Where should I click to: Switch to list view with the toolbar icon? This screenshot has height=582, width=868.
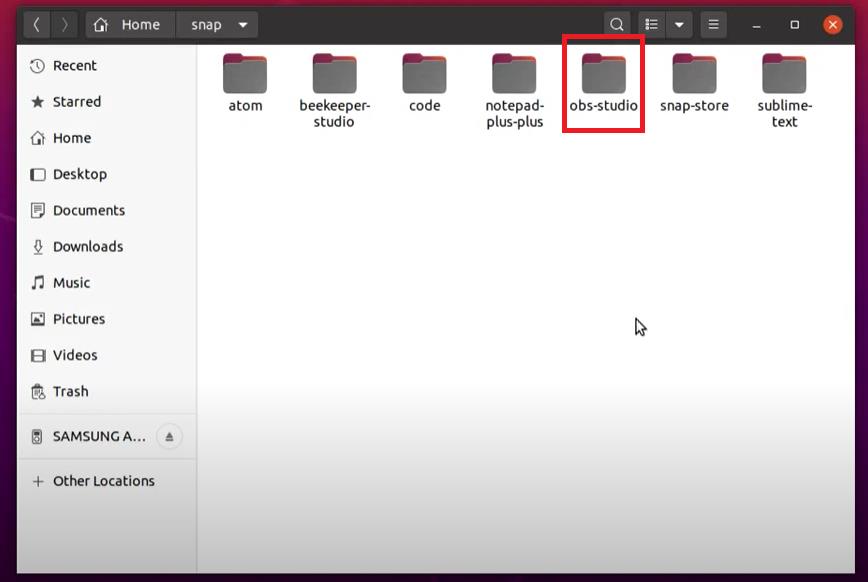[x=652, y=25]
